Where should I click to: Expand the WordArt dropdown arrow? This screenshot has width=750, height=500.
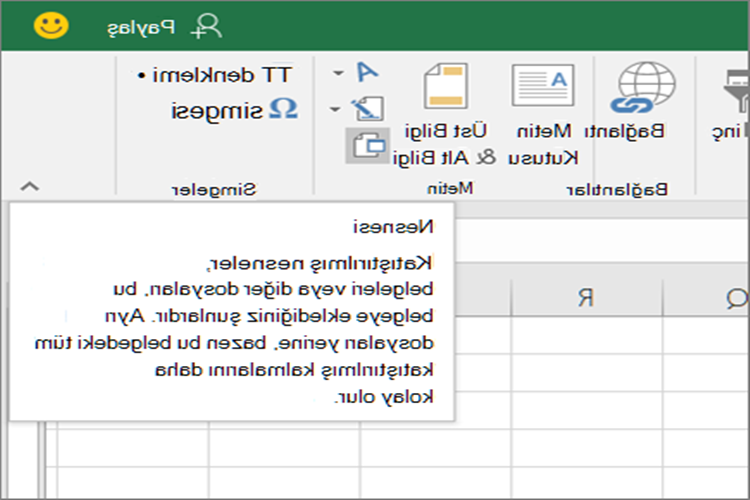[338, 73]
